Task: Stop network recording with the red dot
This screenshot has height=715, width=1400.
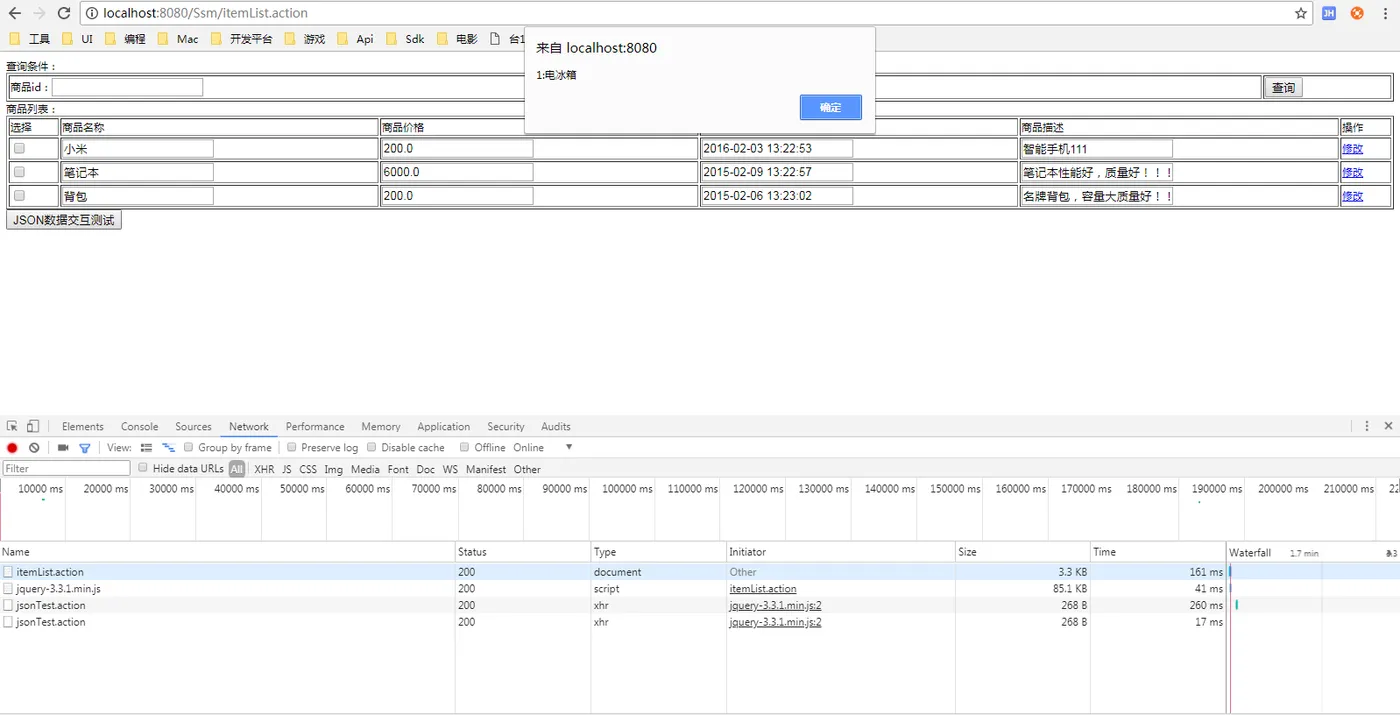Action: pyautogui.click(x=12, y=448)
